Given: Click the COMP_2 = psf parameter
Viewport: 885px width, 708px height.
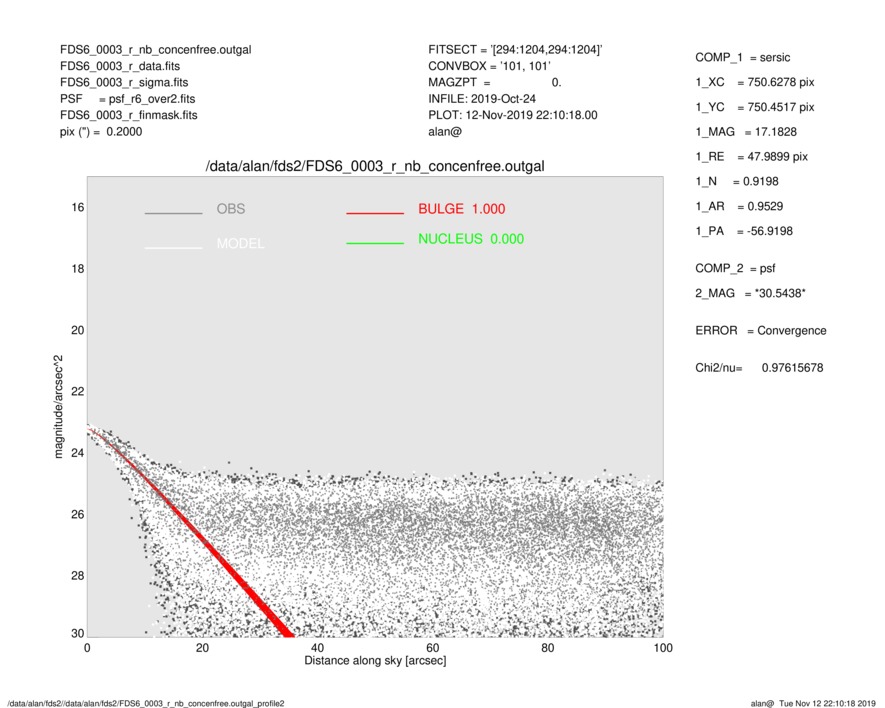Looking at the screenshot, I should pyautogui.click(x=735, y=269).
